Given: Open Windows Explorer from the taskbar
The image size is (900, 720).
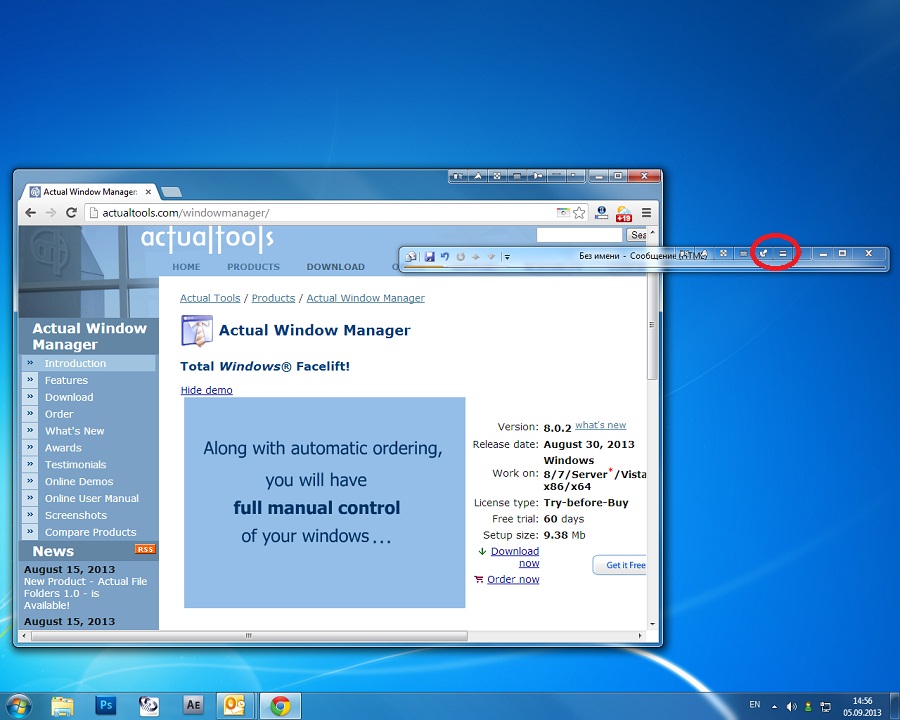Looking at the screenshot, I should (x=62, y=705).
